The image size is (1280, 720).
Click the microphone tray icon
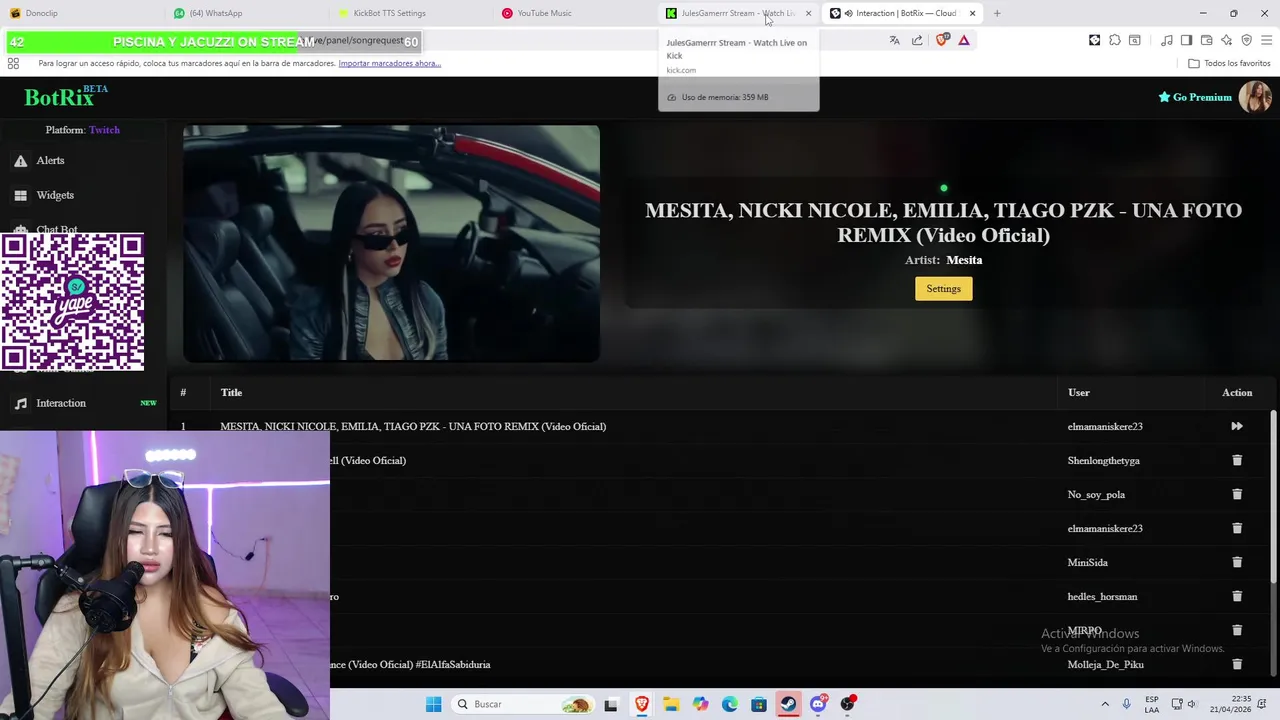coord(1127,704)
